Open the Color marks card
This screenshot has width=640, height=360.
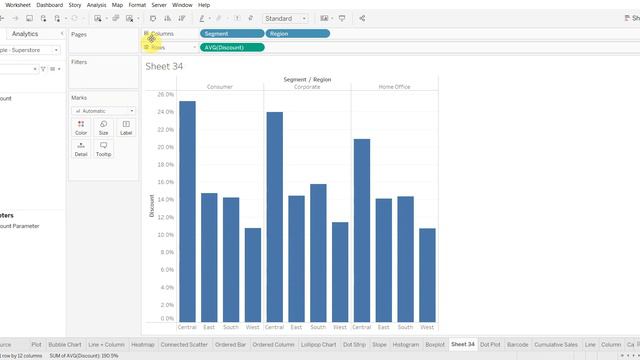pyautogui.click(x=81, y=128)
